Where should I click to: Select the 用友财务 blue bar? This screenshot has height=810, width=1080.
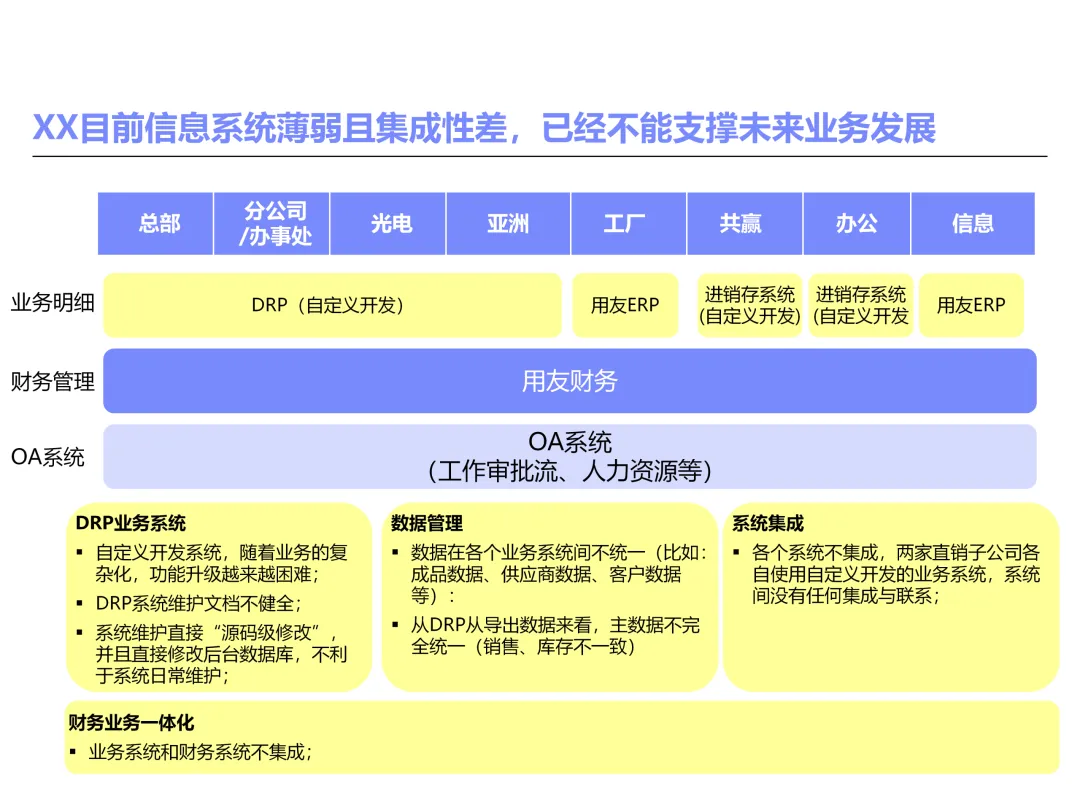tap(570, 381)
